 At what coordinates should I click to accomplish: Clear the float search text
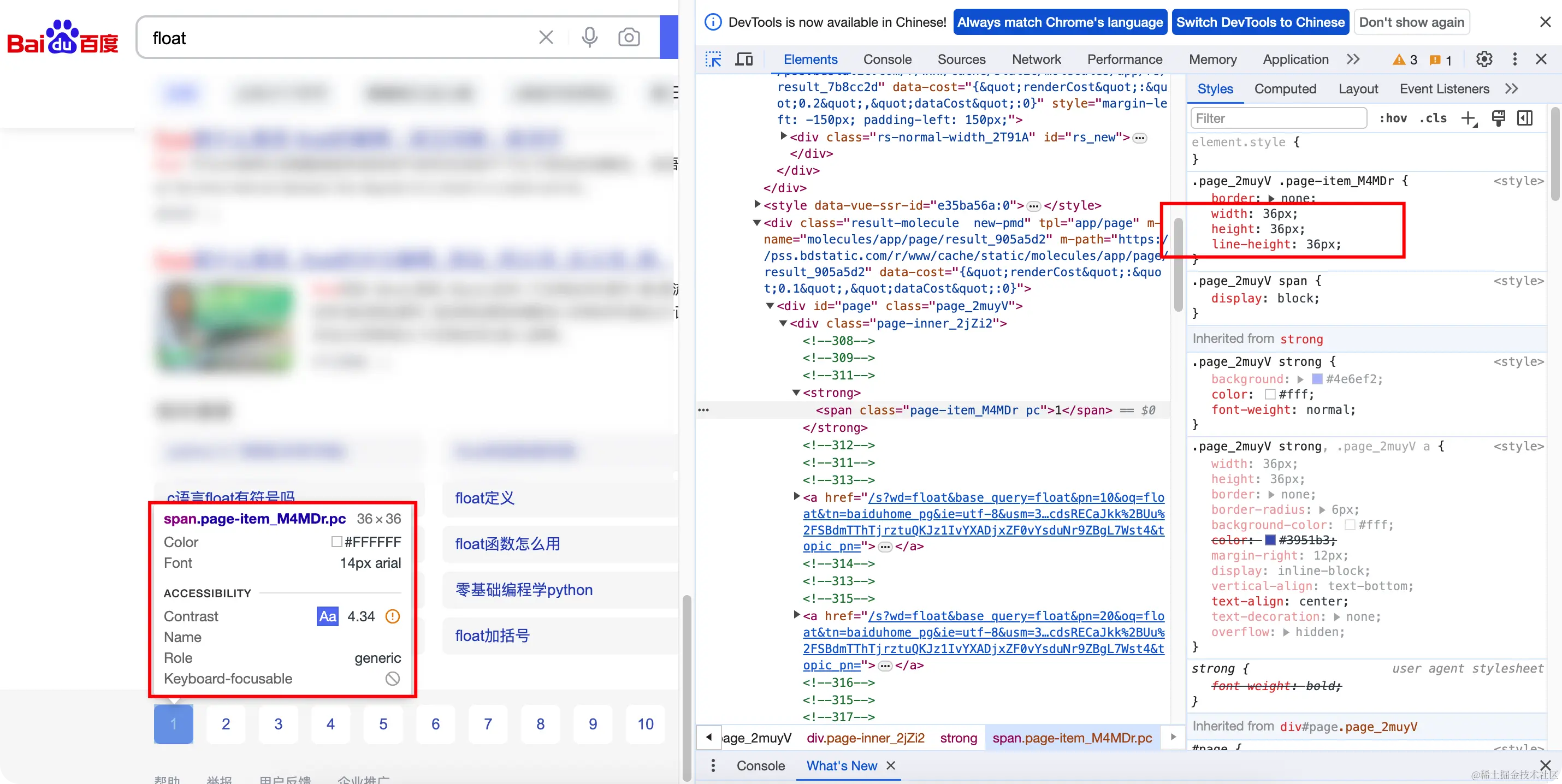click(546, 38)
